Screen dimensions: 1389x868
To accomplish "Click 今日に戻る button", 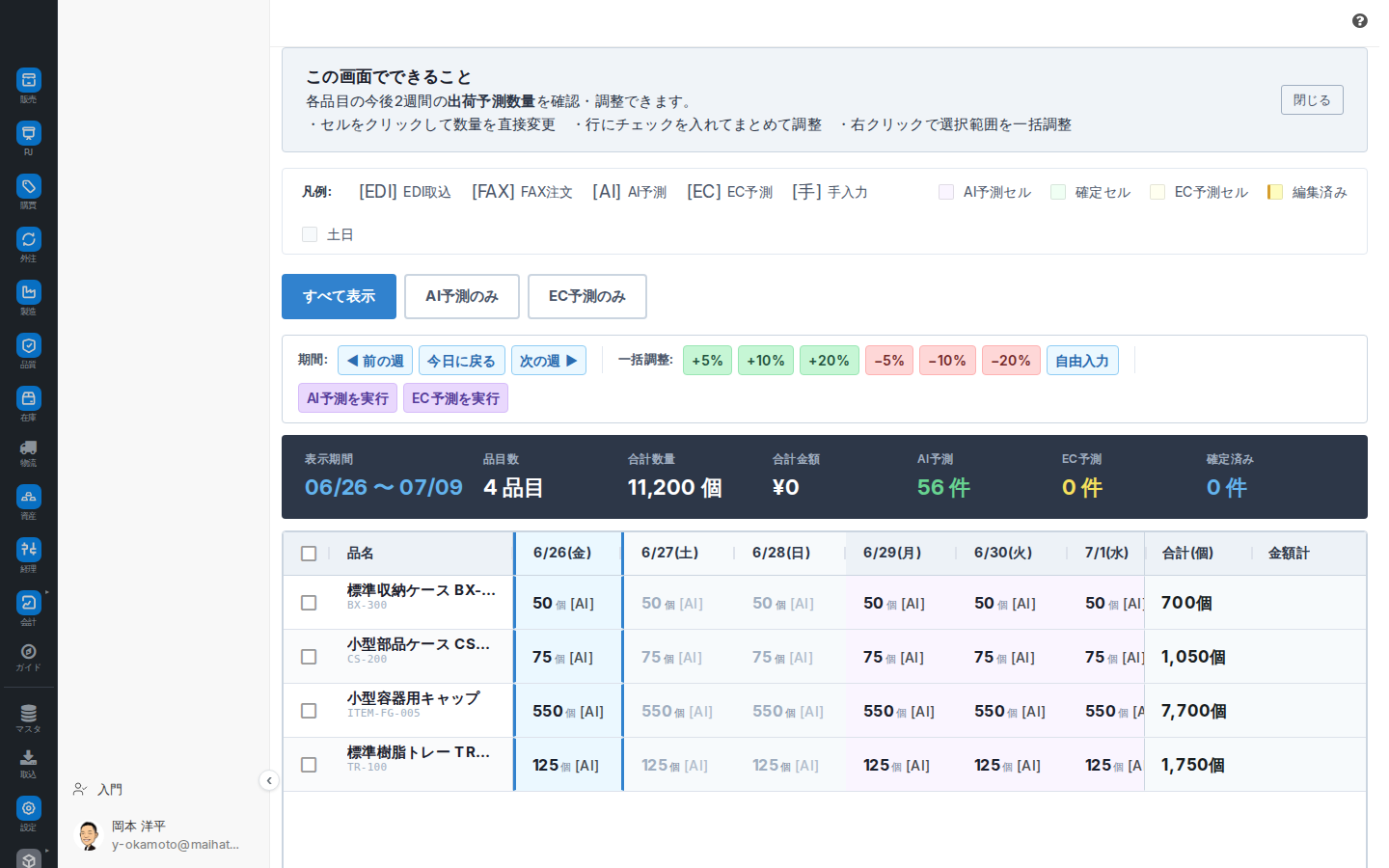I will click(462, 361).
